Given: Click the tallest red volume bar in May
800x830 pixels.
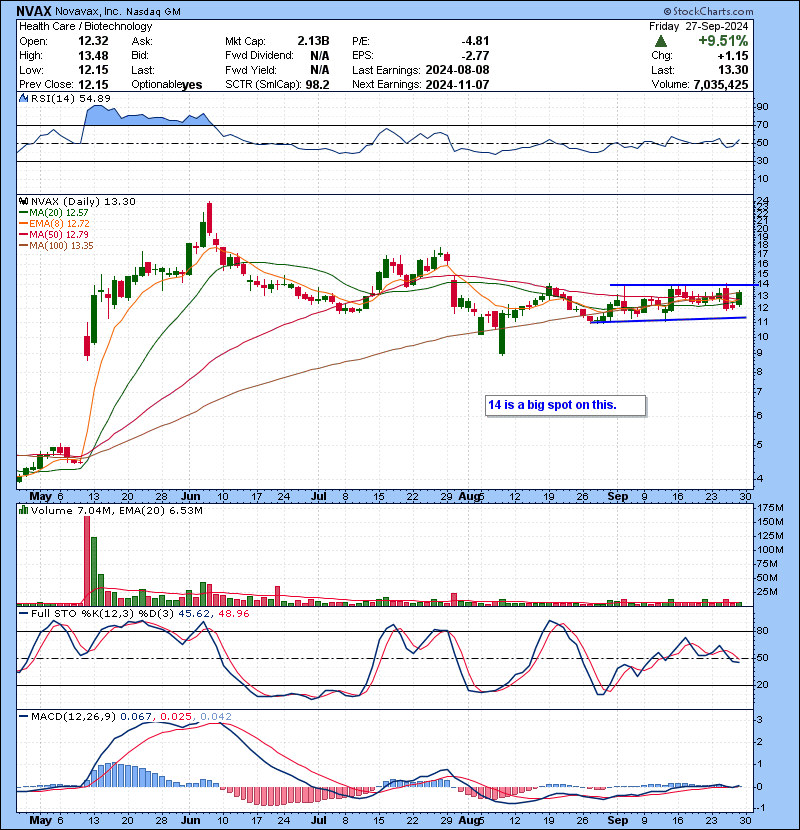Looking at the screenshot, I should point(87,561).
